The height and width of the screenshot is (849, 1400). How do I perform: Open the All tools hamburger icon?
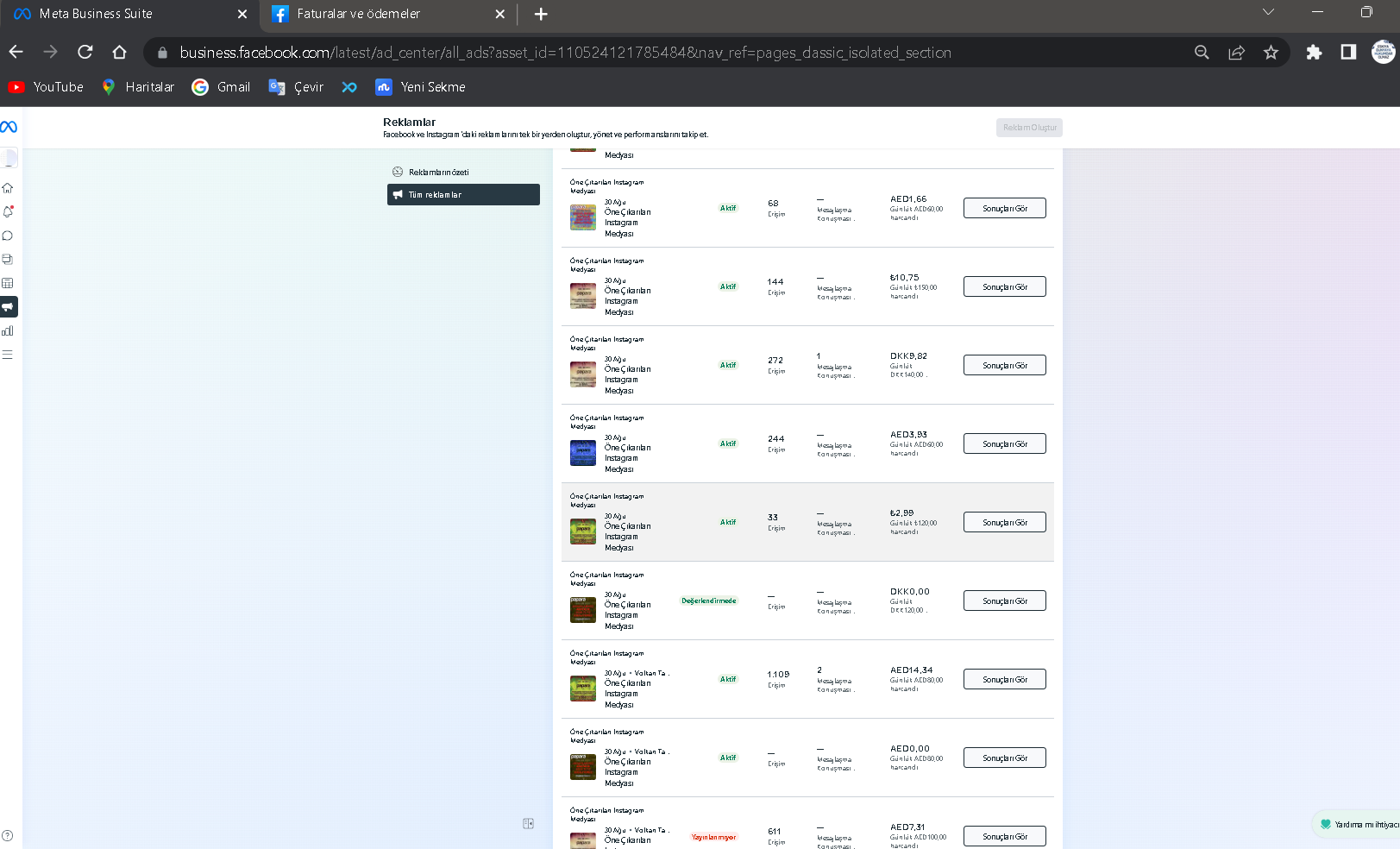(8, 355)
